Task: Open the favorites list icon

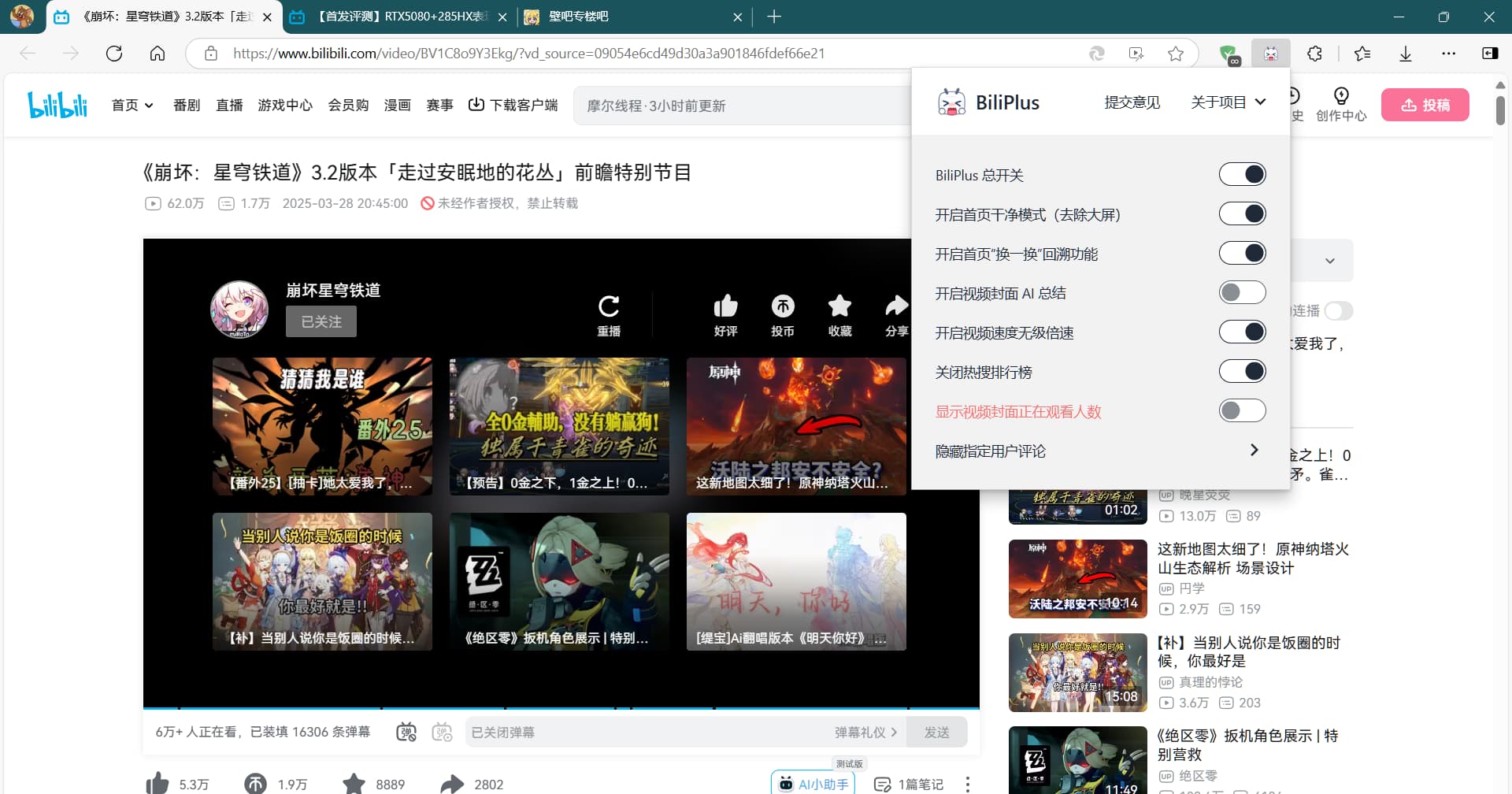Action: click(1362, 54)
